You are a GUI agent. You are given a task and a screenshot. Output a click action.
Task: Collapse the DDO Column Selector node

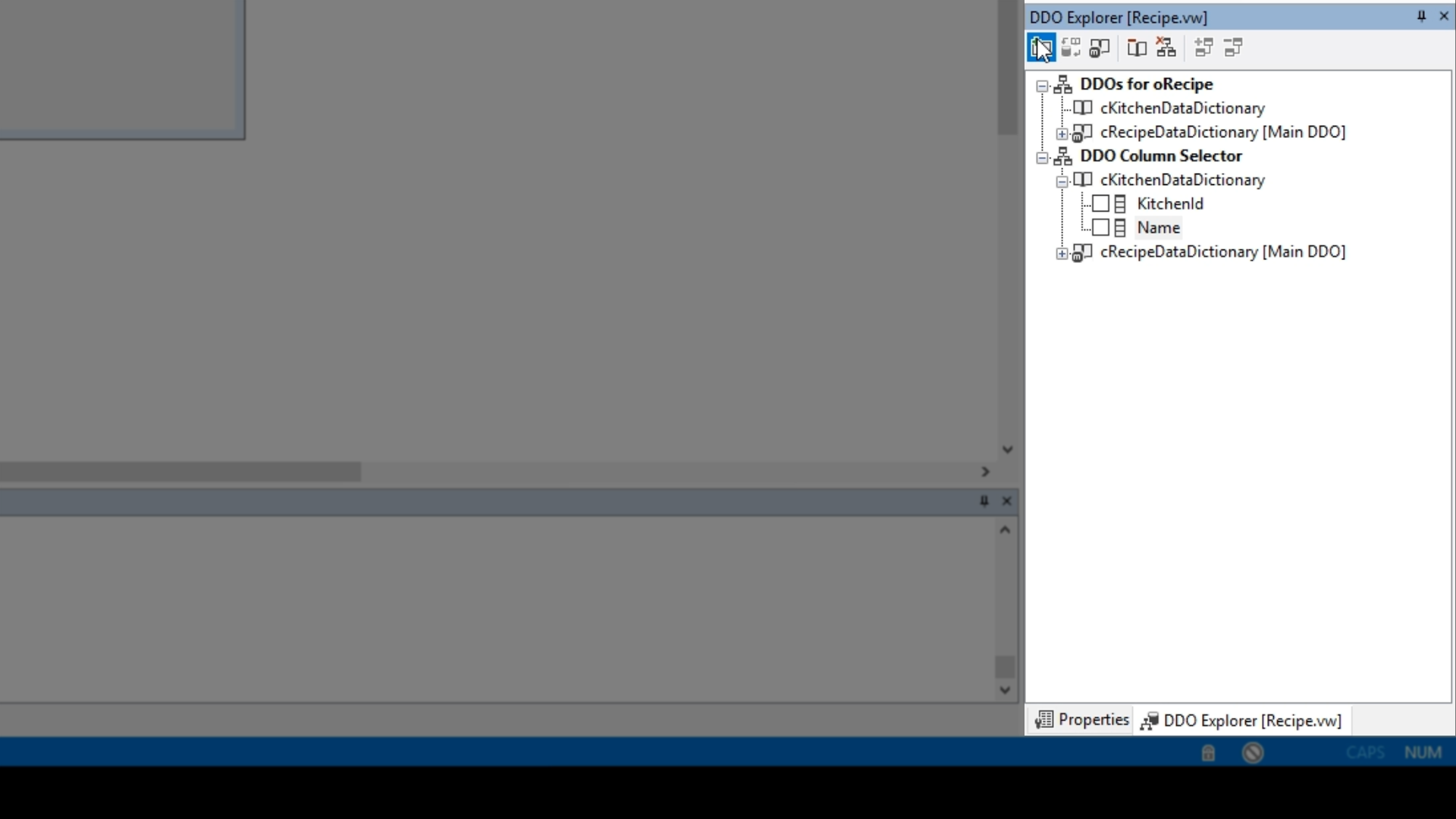(x=1043, y=158)
